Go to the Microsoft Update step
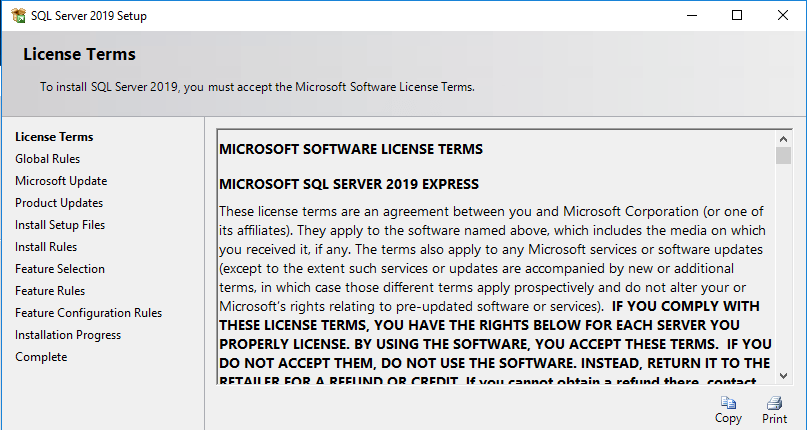 [61, 181]
